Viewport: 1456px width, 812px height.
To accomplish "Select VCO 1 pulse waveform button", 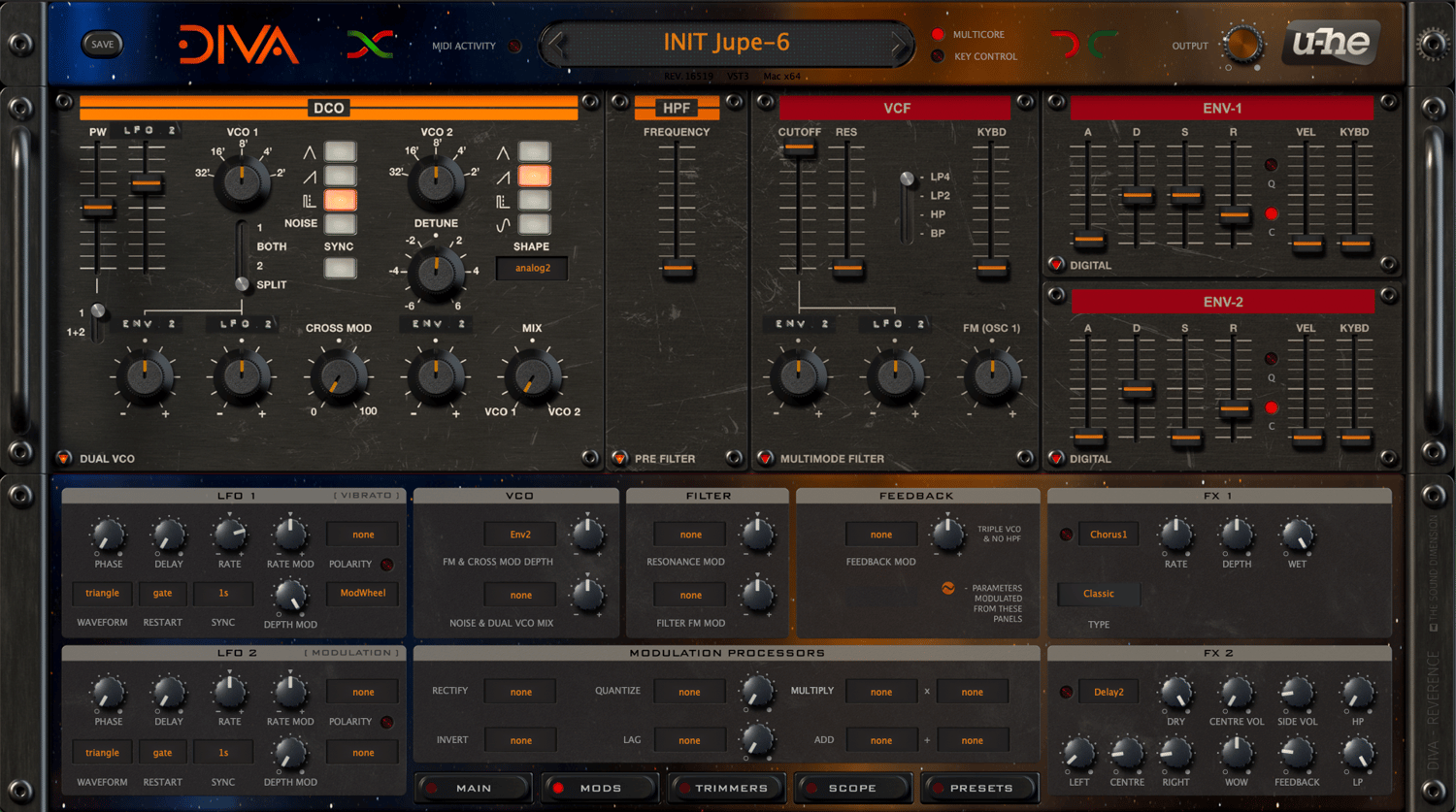I will 340,200.
